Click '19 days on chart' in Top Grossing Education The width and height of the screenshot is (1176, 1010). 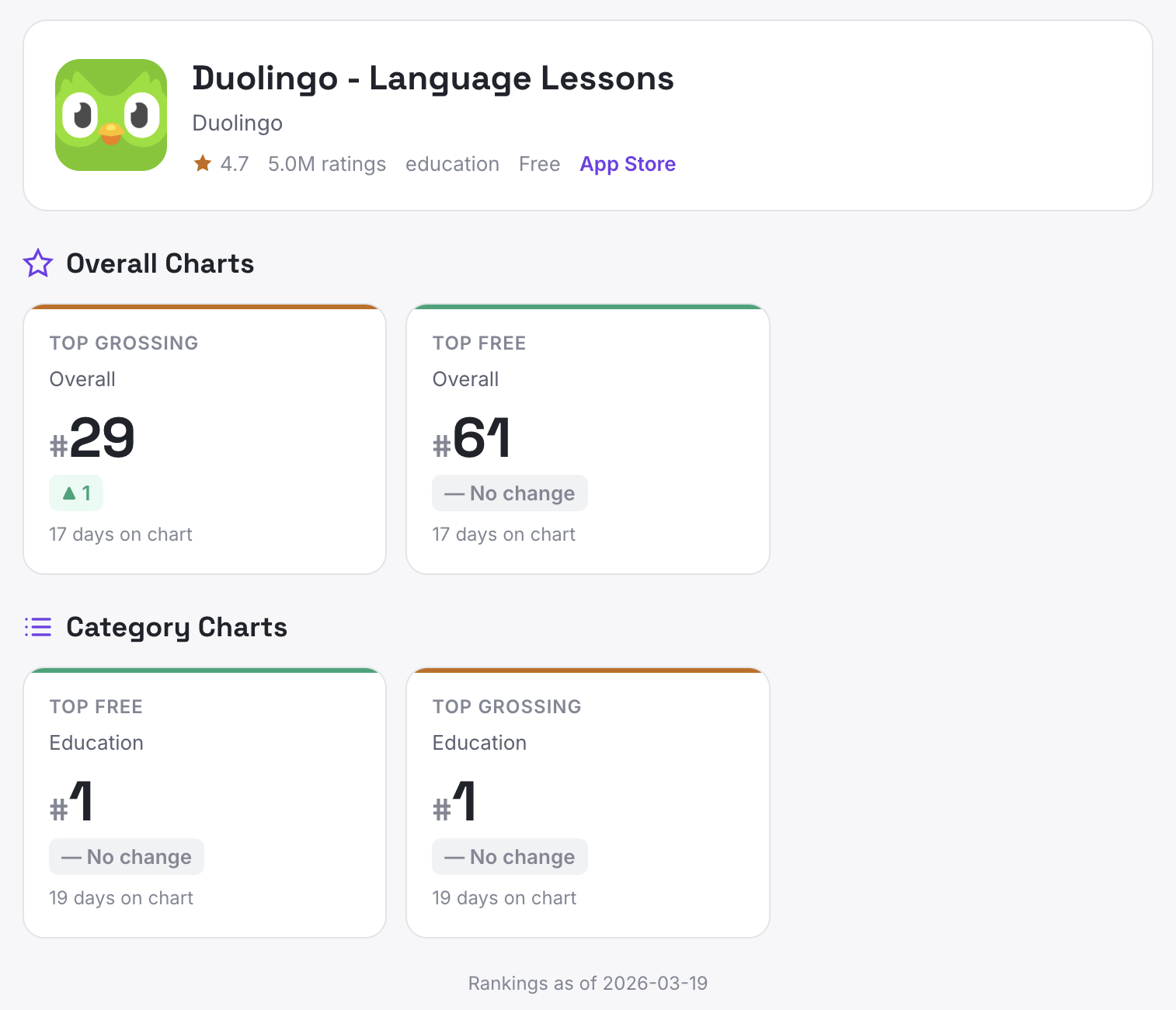point(504,898)
